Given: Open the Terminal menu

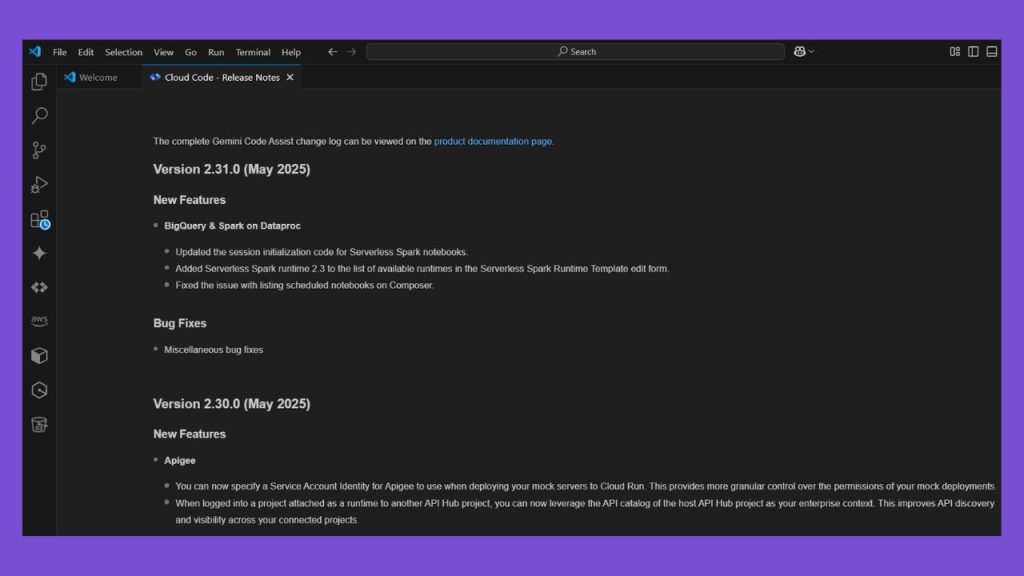Looking at the screenshot, I should 253,52.
